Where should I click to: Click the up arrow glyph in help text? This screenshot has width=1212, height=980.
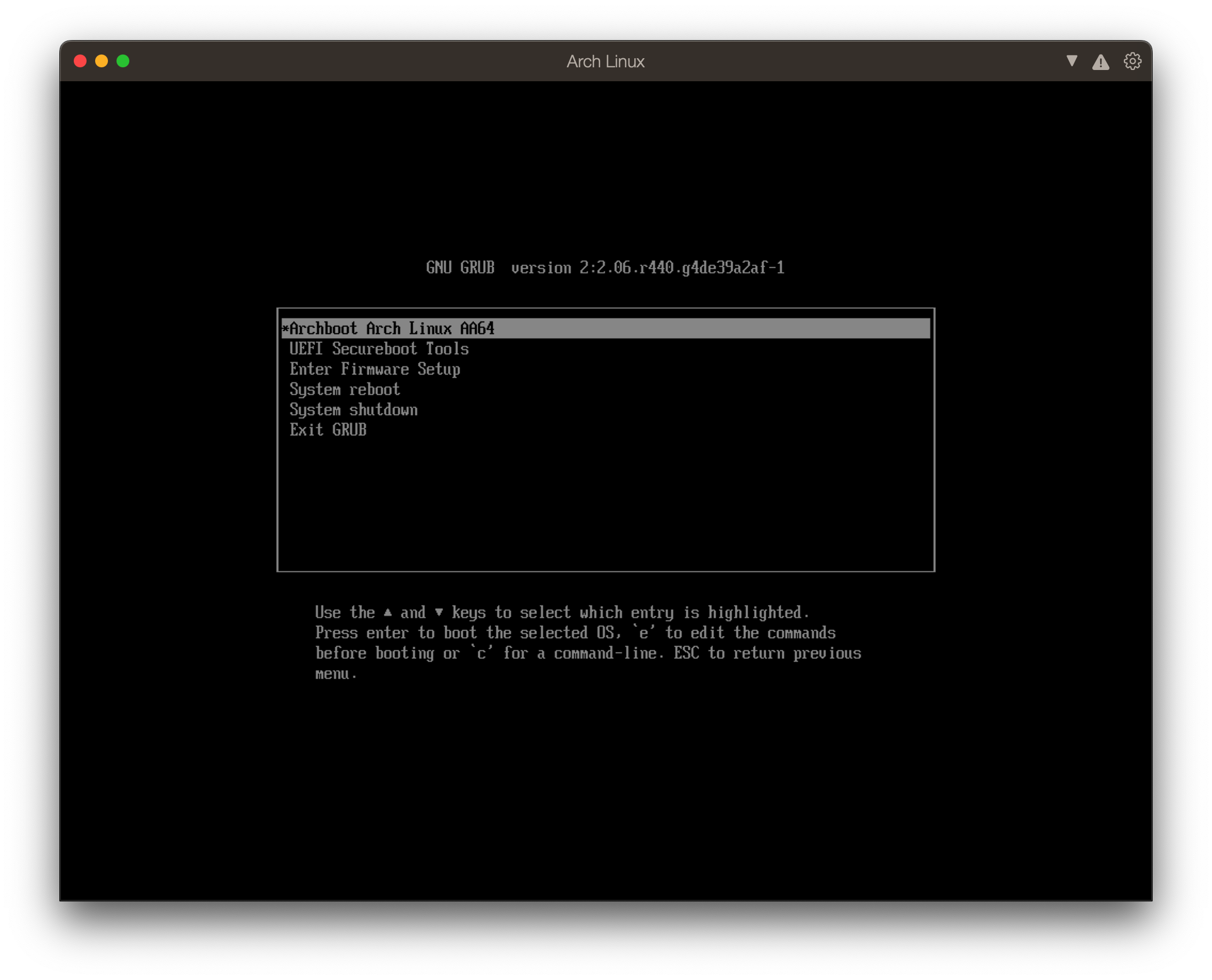pyautogui.click(x=388, y=612)
